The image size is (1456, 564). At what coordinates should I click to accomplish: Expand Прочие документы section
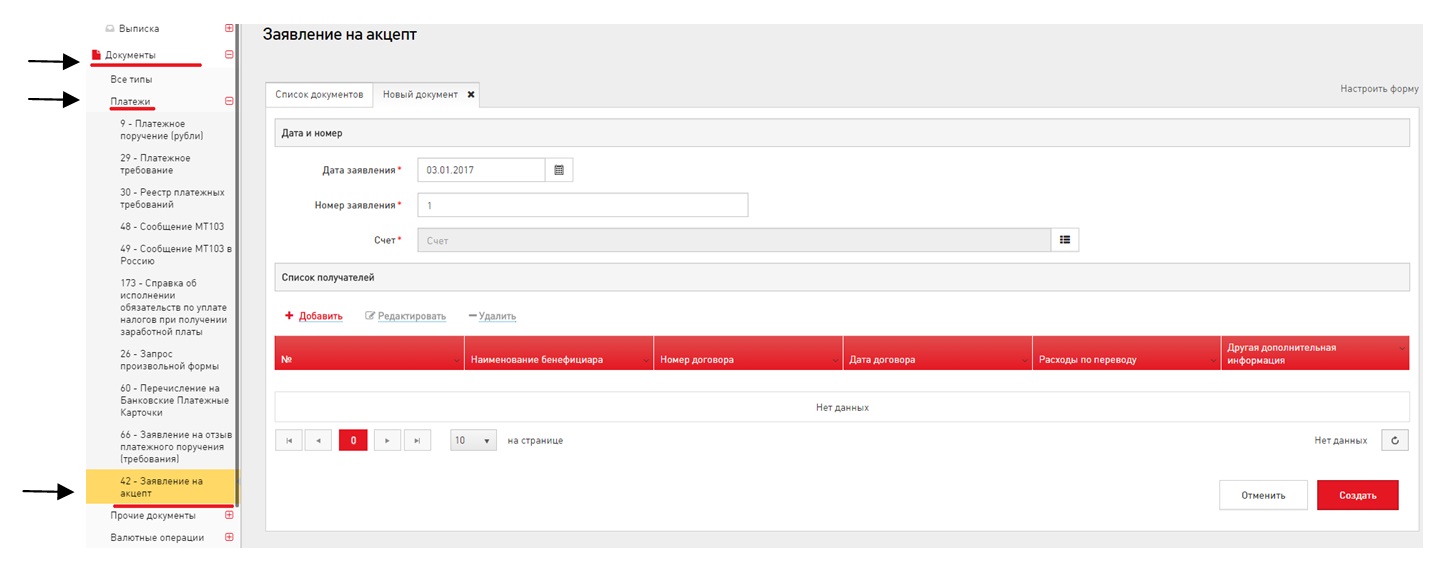click(229, 515)
